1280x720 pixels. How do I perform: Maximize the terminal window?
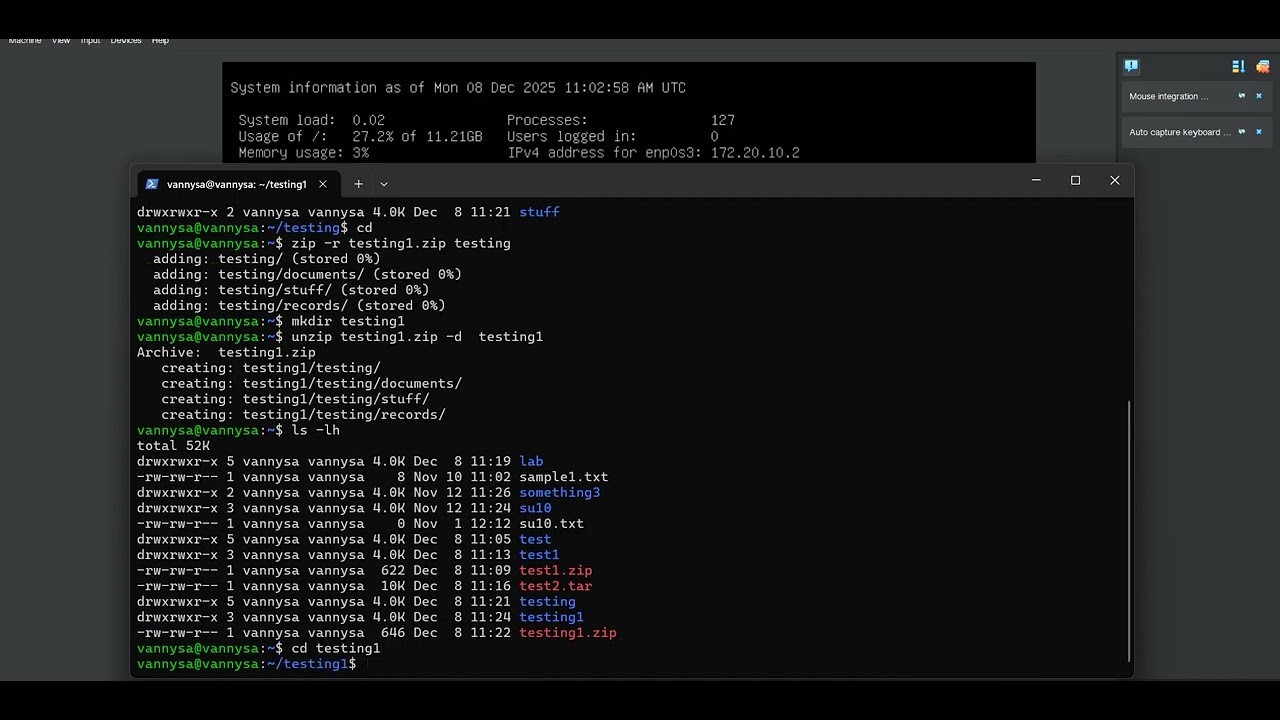(1075, 180)
